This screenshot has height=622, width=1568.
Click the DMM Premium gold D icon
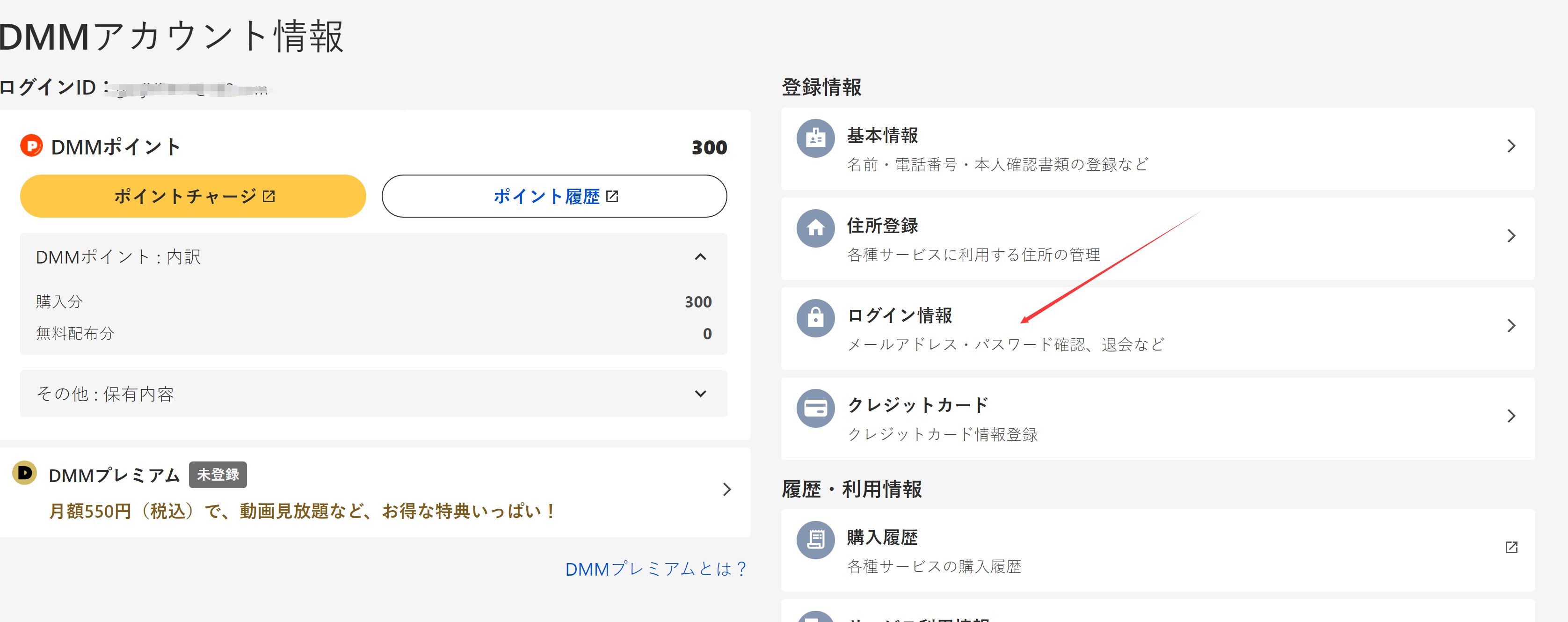click(25, 473)
